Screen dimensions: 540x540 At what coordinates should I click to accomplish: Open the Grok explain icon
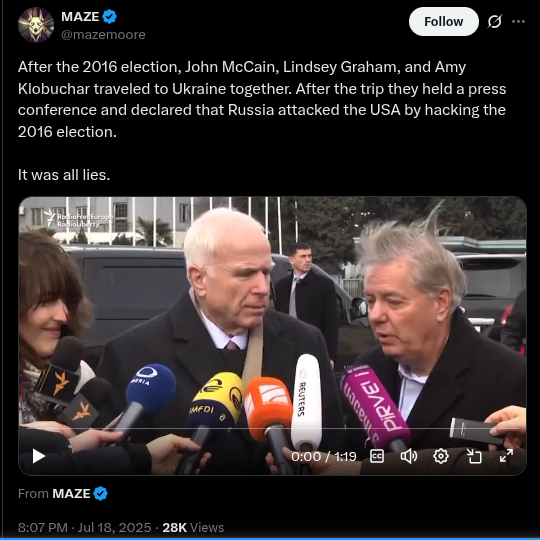495,21
